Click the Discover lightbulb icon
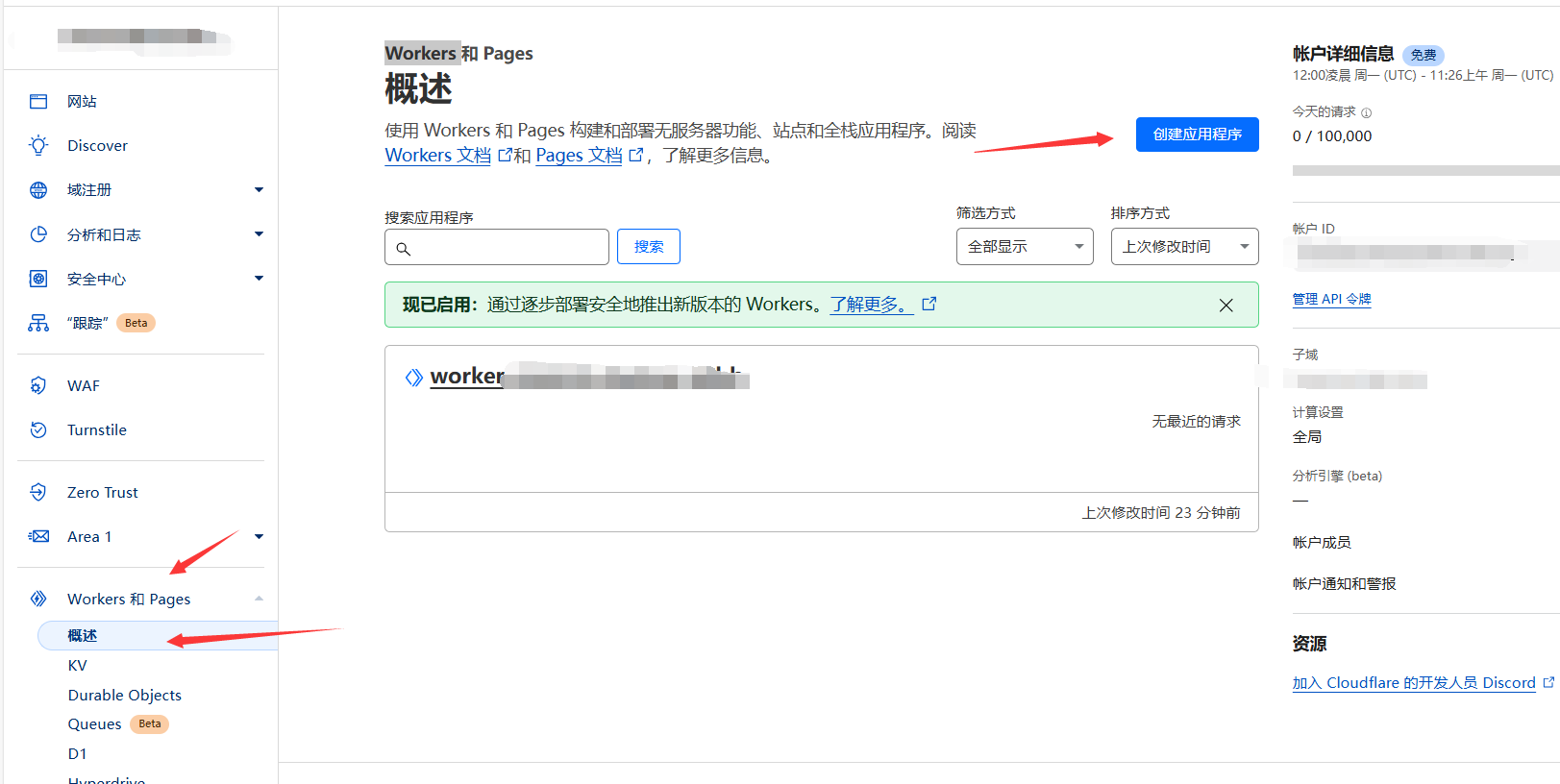The width and height of the screenshot is (1560, 784). tap(38, 146)
